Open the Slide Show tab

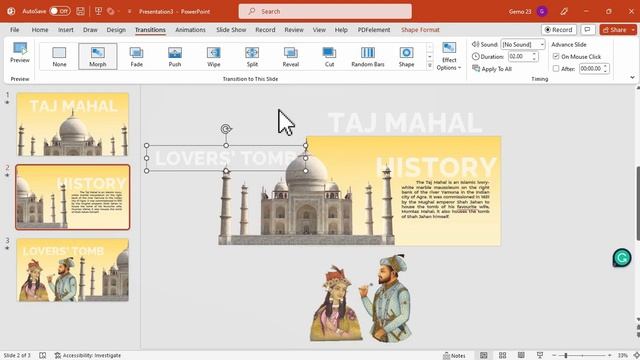231,30
